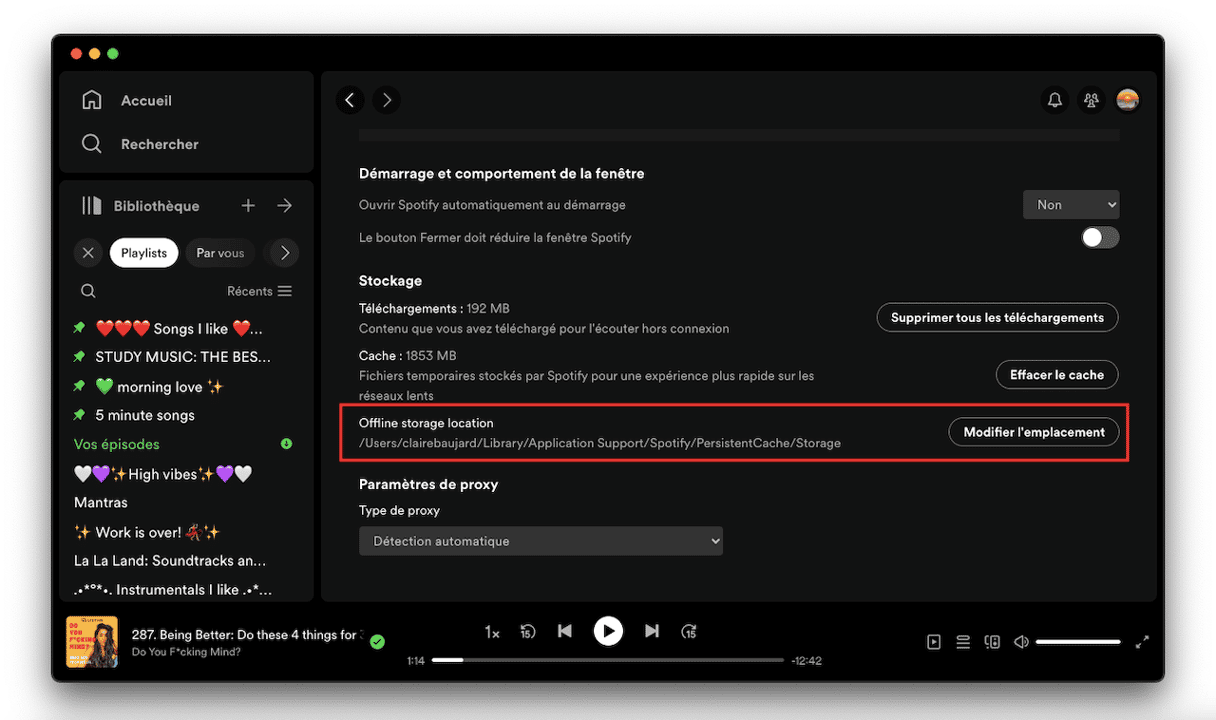Open 'Vos épisodes' in the library

pyautogui.click(x=117, y=444)
